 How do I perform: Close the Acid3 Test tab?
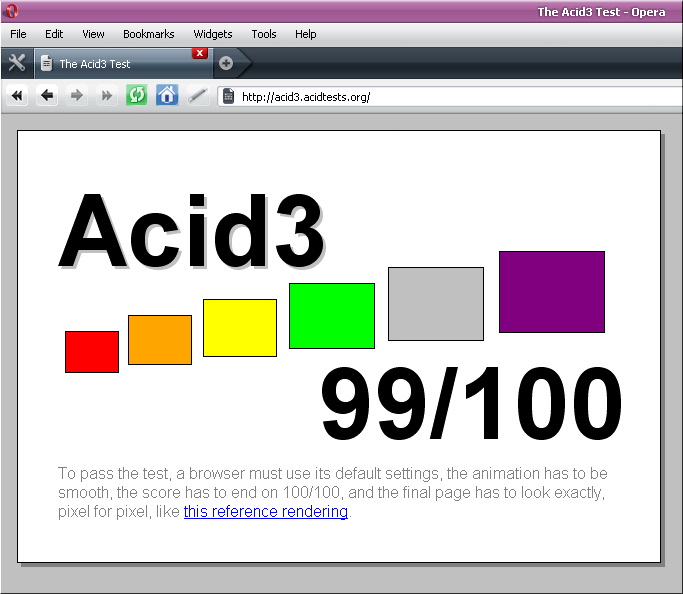(x=199, y=53)
